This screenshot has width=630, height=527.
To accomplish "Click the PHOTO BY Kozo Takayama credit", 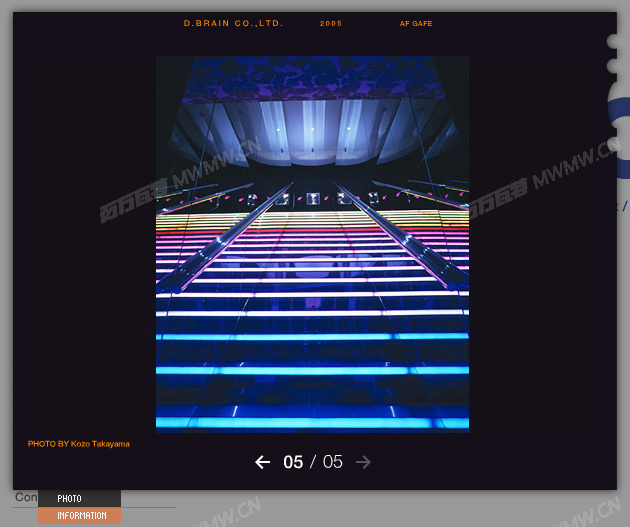I will [79, 444].
